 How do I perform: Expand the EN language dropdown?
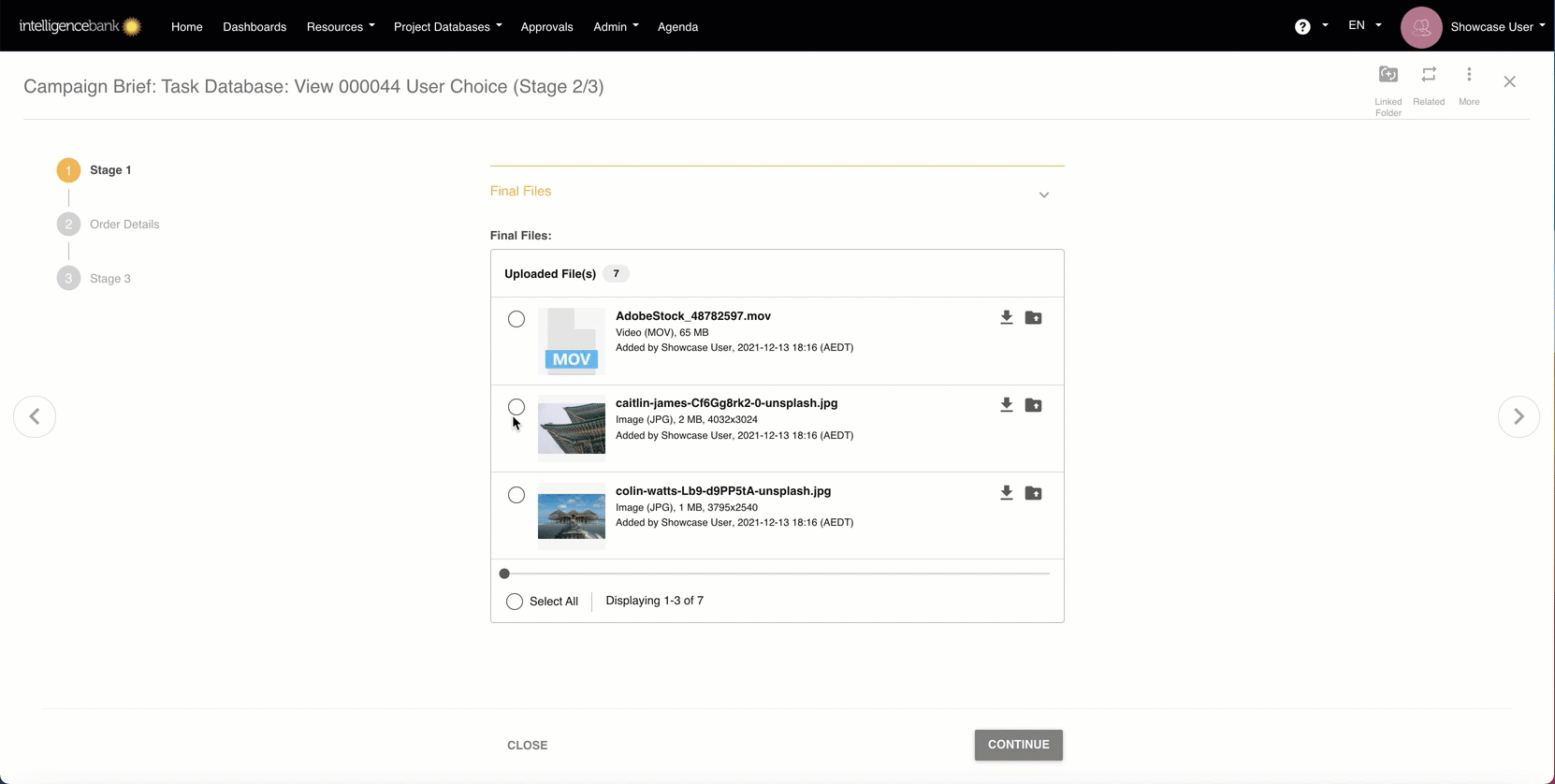pyautogui.click(x=1363, y=26)
